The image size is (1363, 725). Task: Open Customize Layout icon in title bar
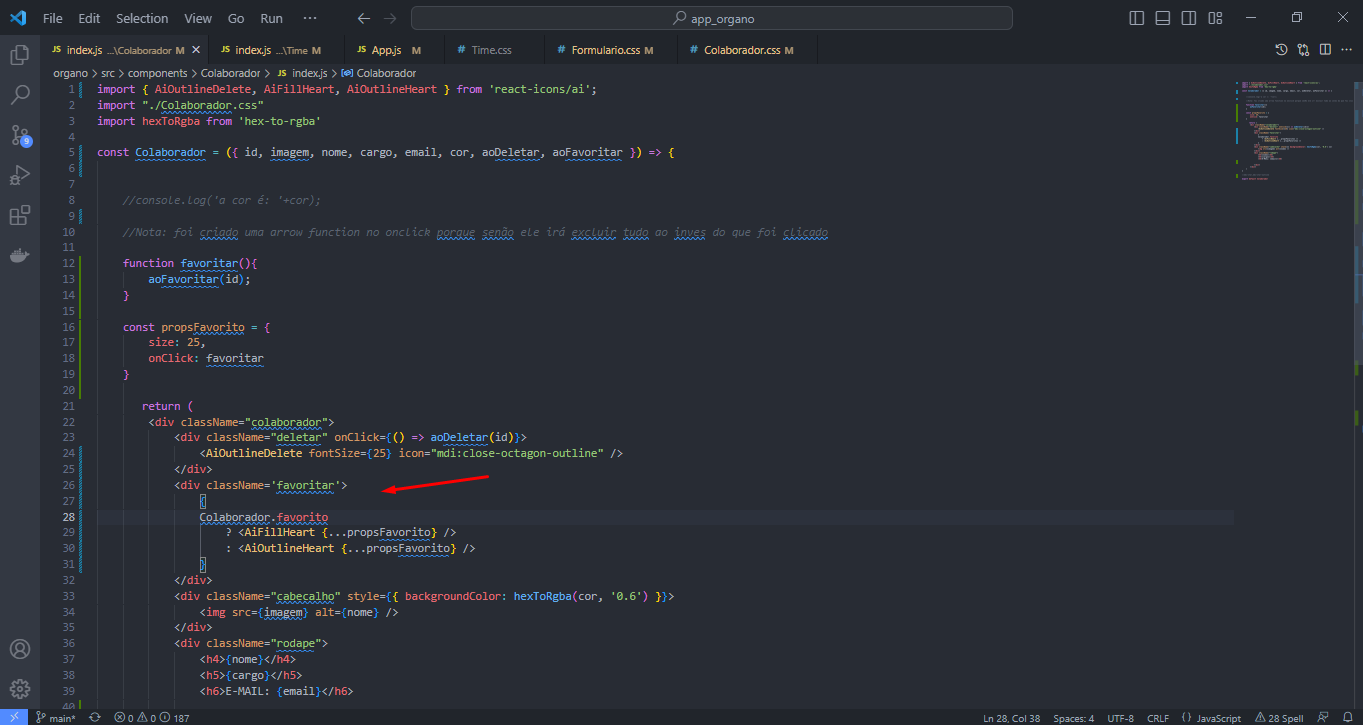tap(1214, 18)
